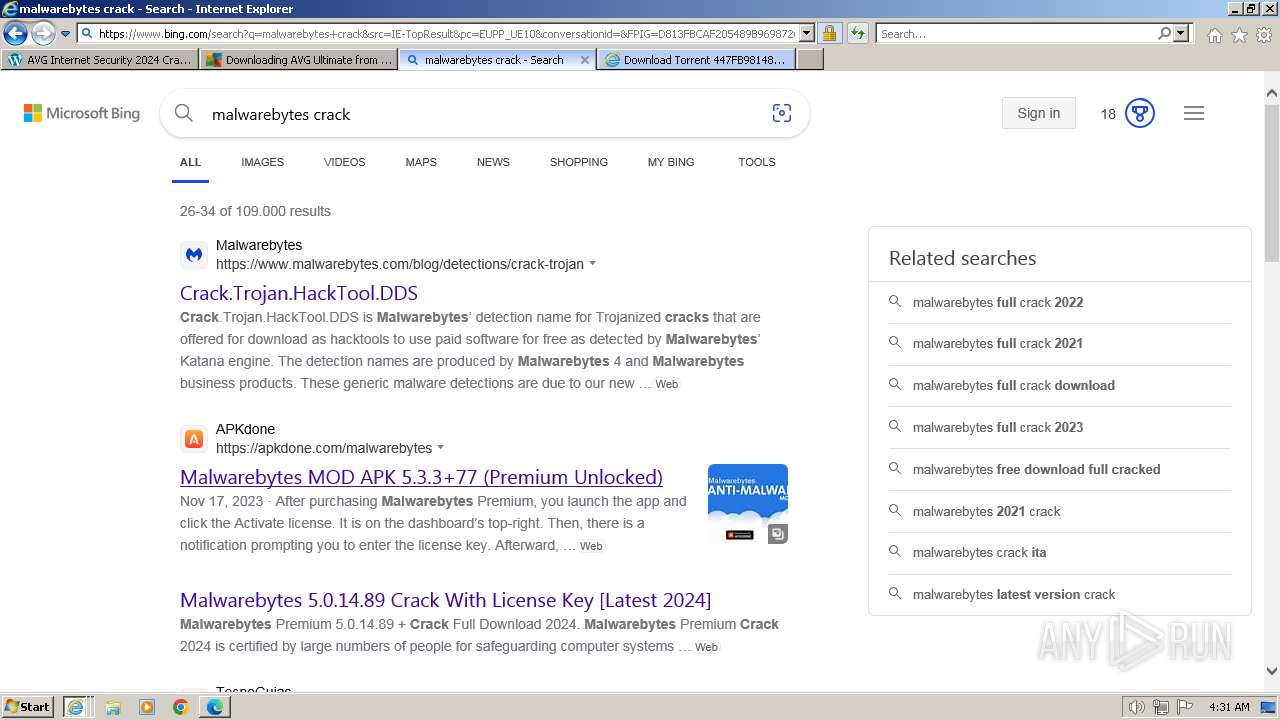Click the browser Forward arrow button
This screenshot has width=1280, height=720.
(x=42, y=34)
